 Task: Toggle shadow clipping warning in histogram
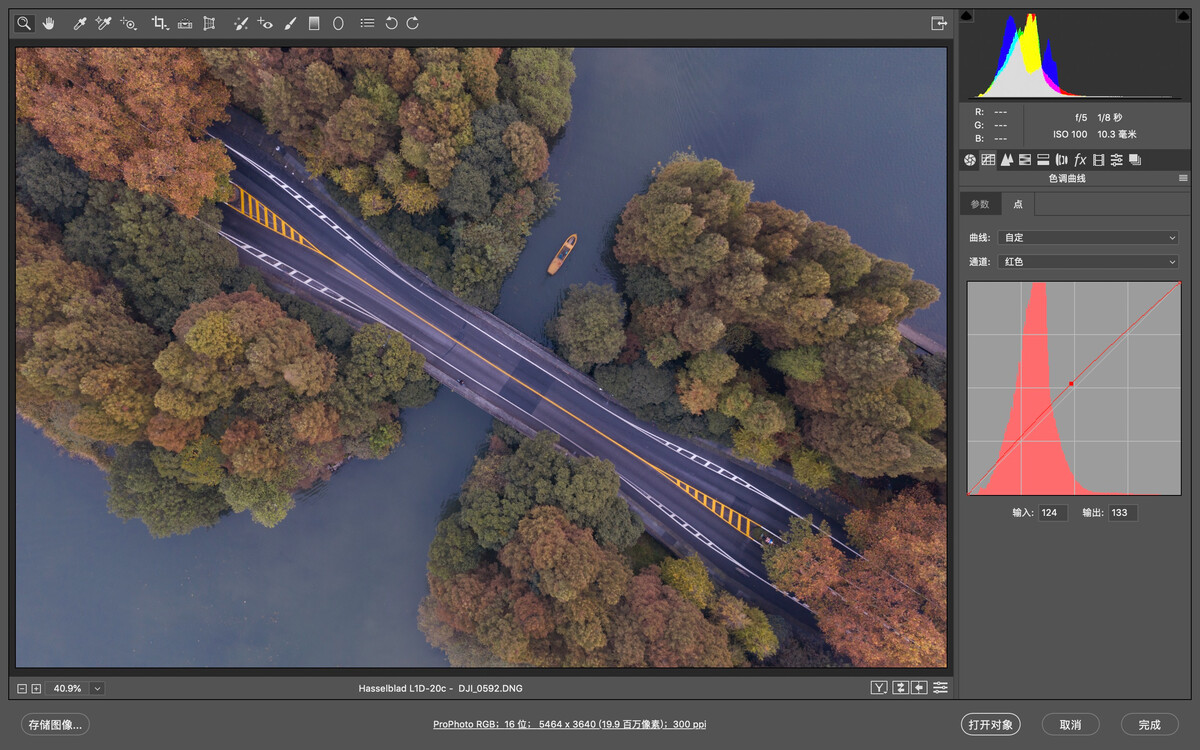966,15
